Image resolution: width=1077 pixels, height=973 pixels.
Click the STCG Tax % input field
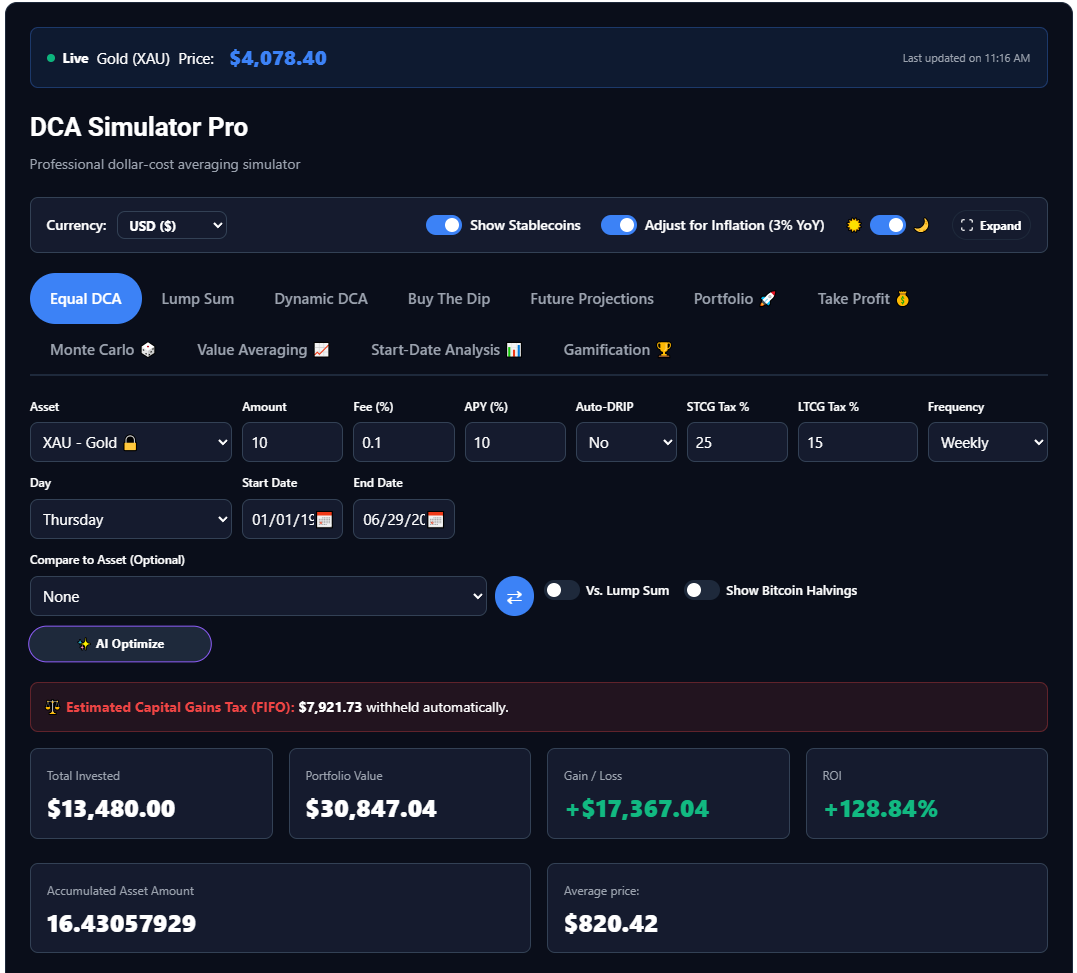point(737,442)
